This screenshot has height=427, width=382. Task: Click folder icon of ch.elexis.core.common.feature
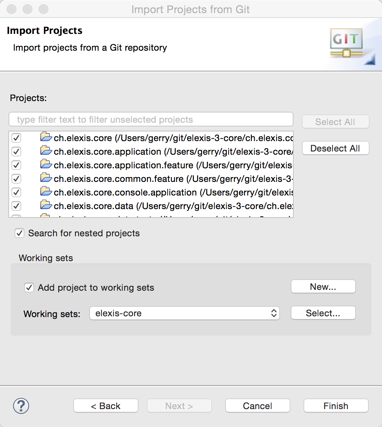46,178
